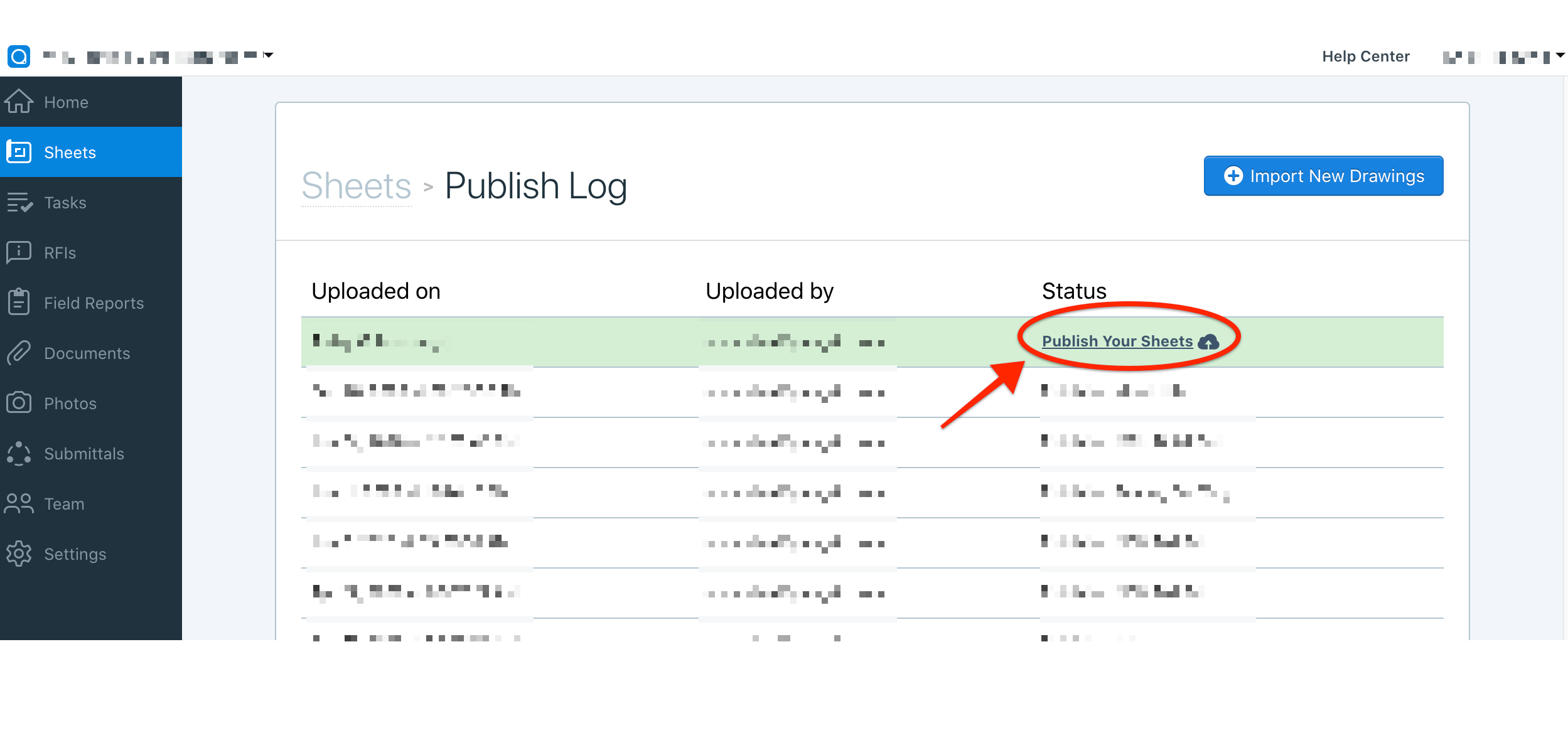Click the Team people icon
Screen dimensions: 1568x755
click(19, 503)
